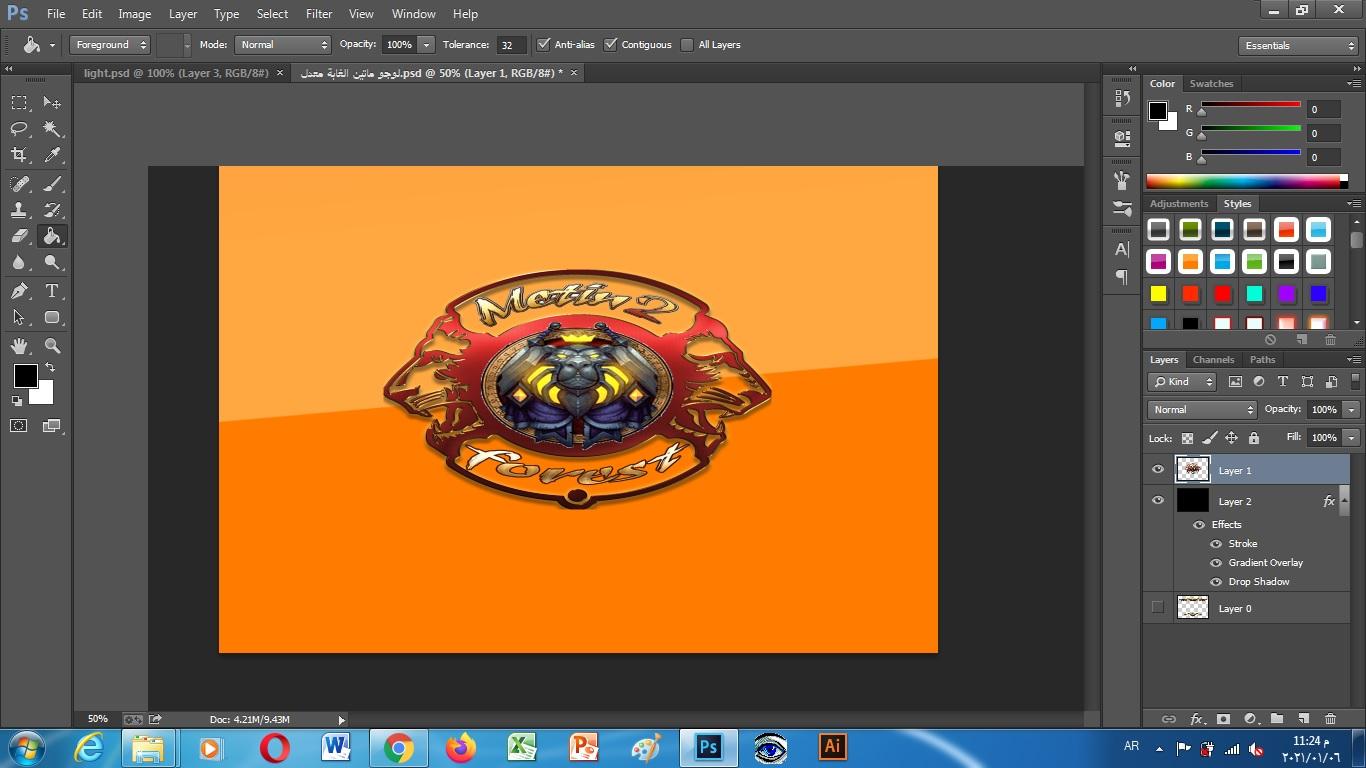
Task: Toggle Drop Shadow effect visibility
Action: (x=1216, y=582)
